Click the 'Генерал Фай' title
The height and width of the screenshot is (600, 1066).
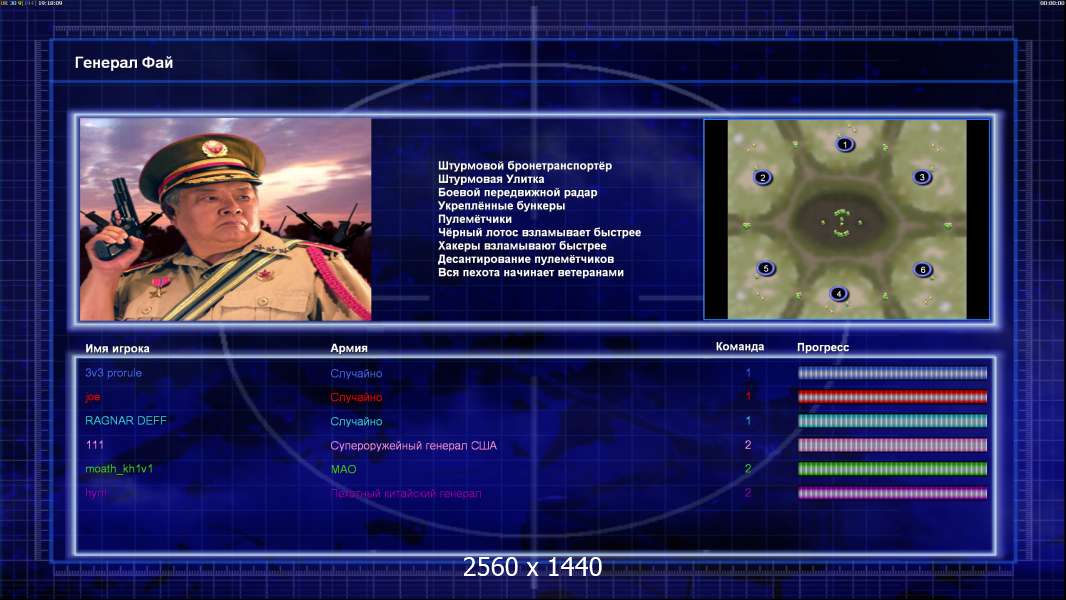[x=124, y=63]
